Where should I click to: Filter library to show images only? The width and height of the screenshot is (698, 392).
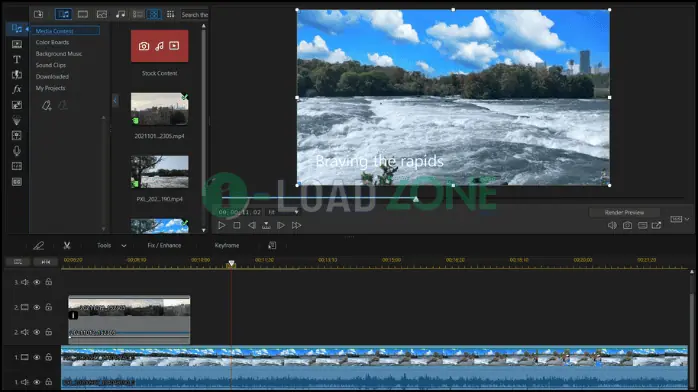tap(102, 14)
